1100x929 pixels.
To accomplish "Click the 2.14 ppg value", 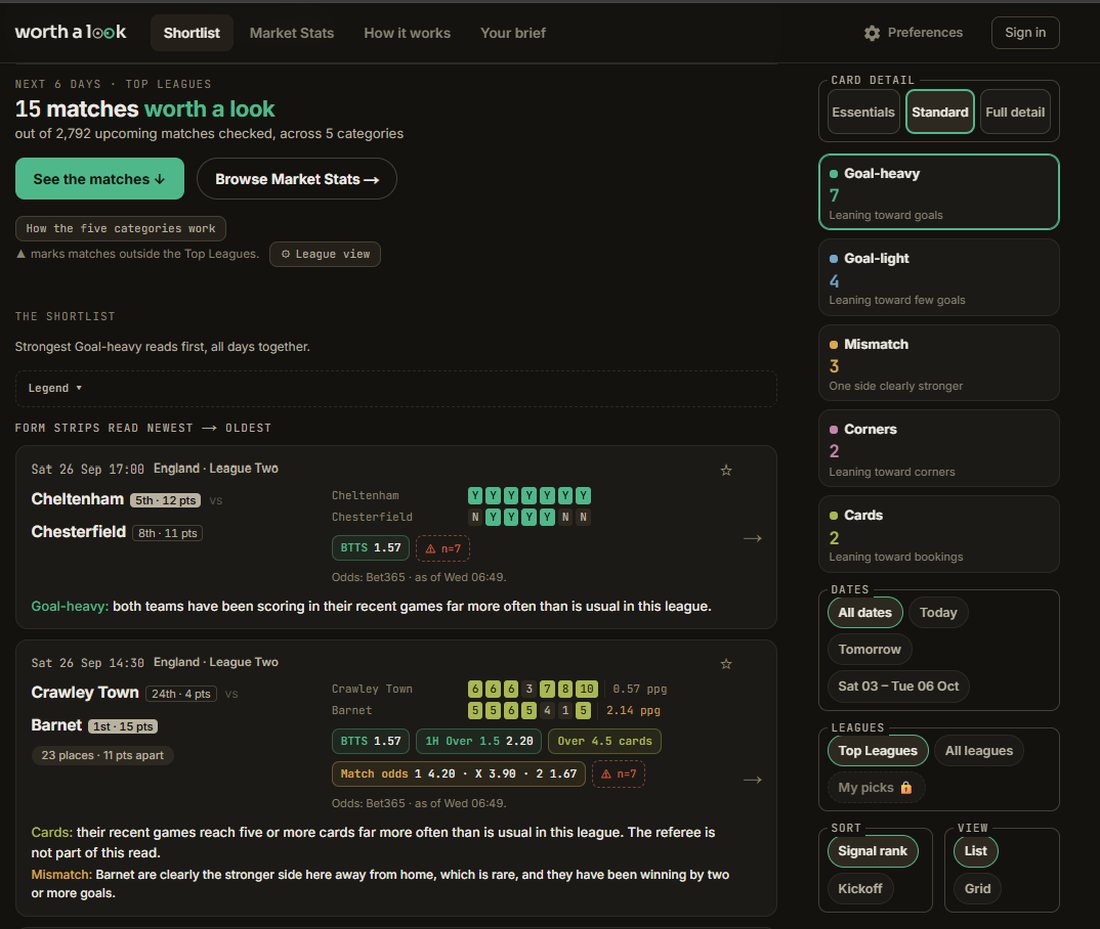I will tap(633, 710).
